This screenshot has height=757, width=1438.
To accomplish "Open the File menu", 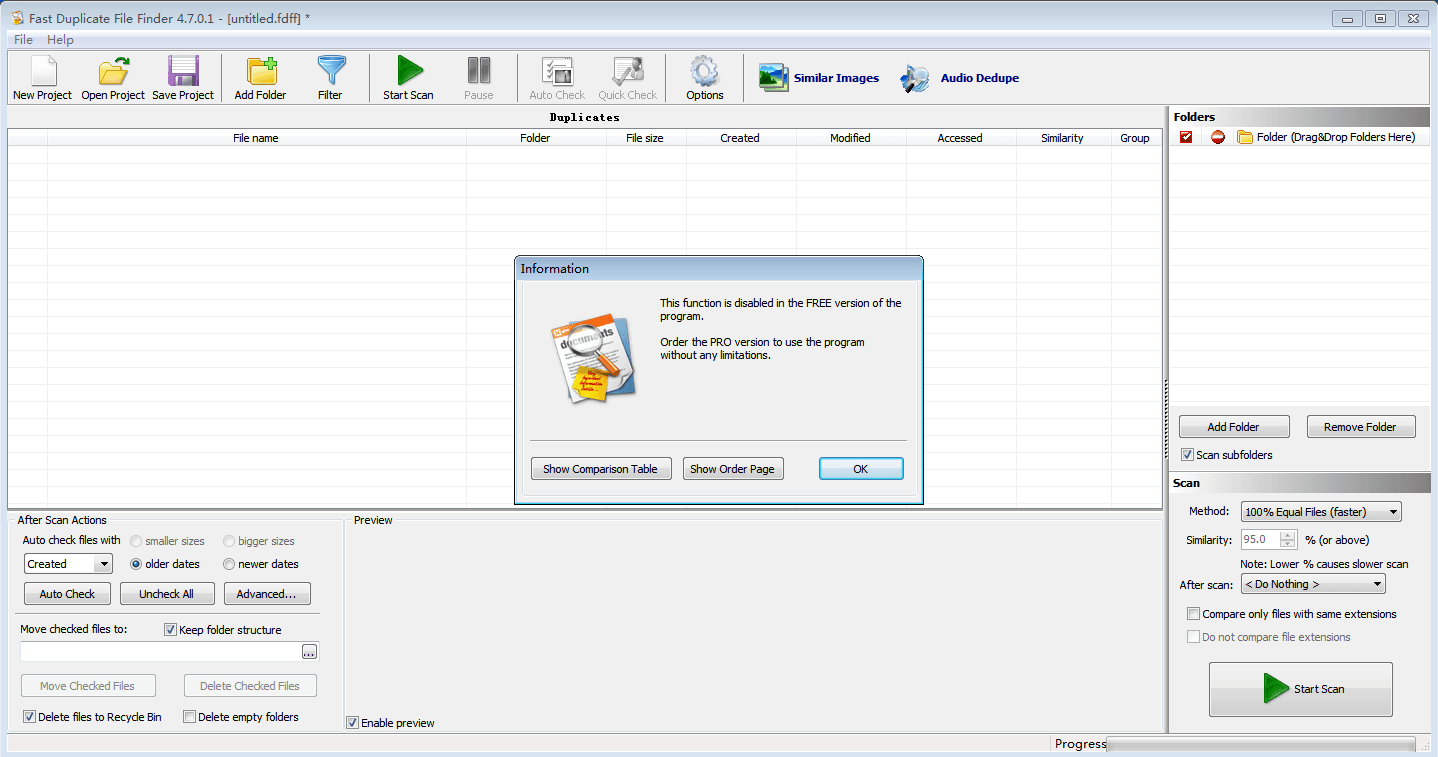I will (x=23, y=40).
